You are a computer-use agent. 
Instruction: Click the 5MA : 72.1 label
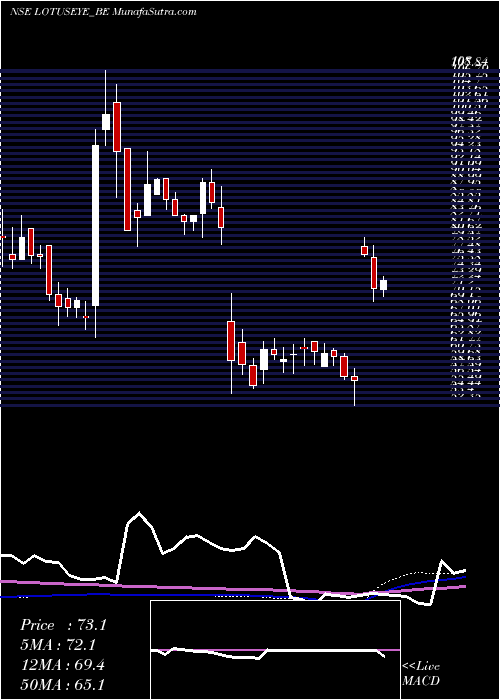[x=58, y=645]
